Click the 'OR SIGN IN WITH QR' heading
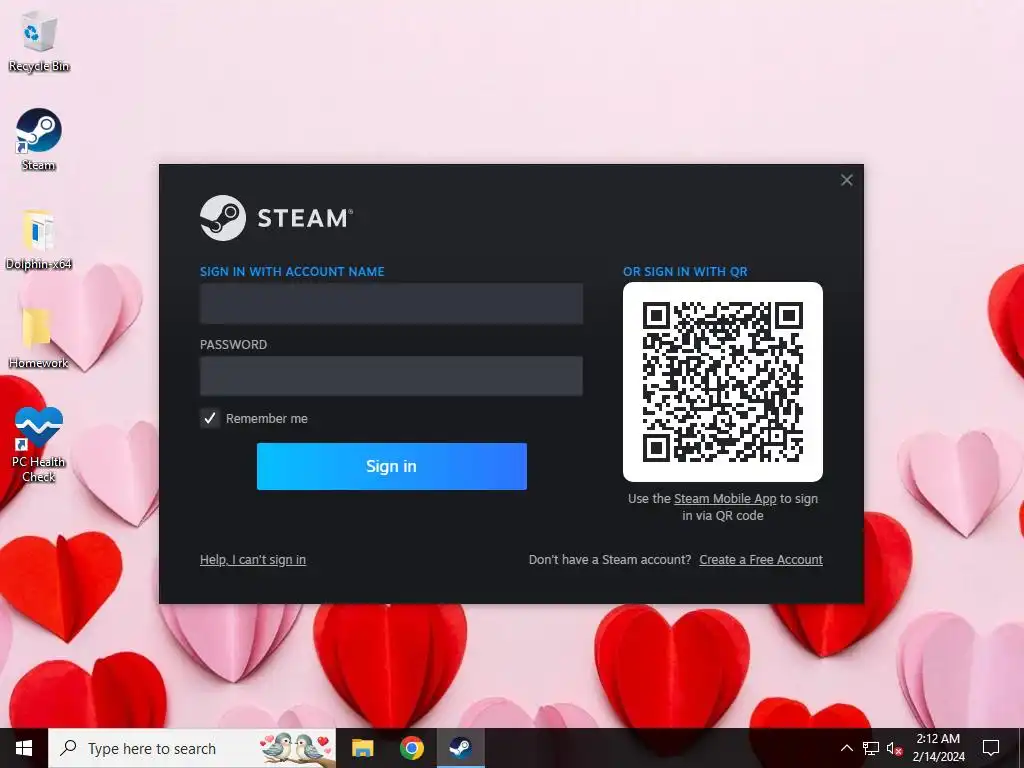1024x768 pixels. click(685, 272)
